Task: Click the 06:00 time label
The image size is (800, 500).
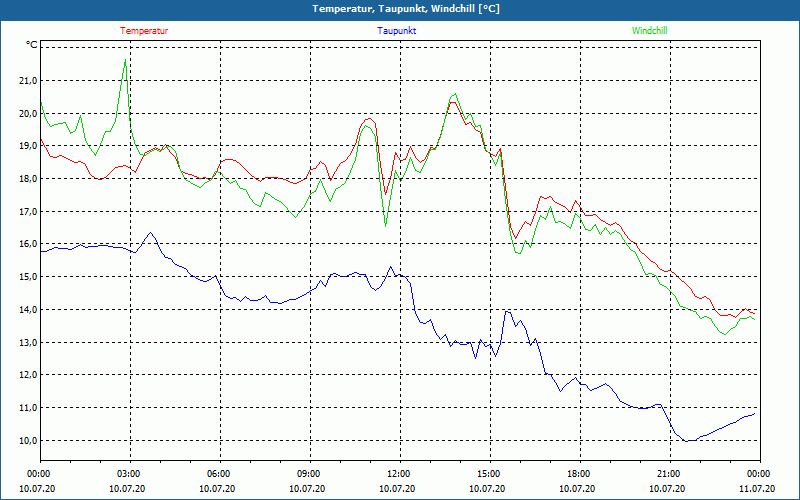Action: (x=220, y=474)
